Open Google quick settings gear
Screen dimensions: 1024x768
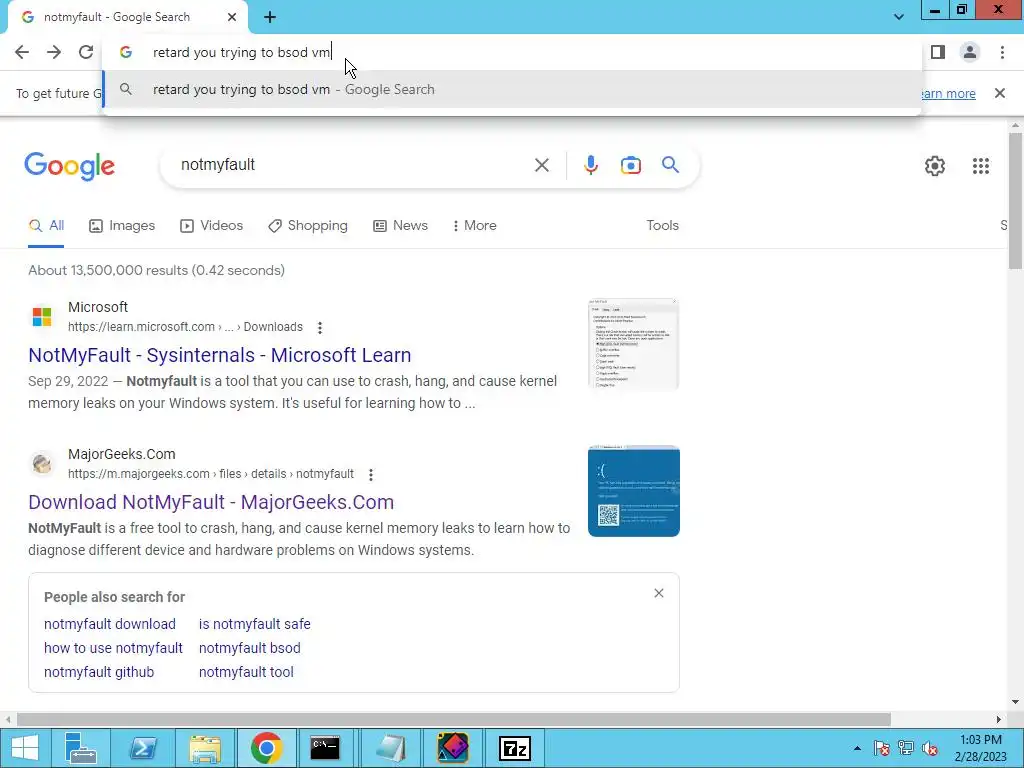[935, 166]
